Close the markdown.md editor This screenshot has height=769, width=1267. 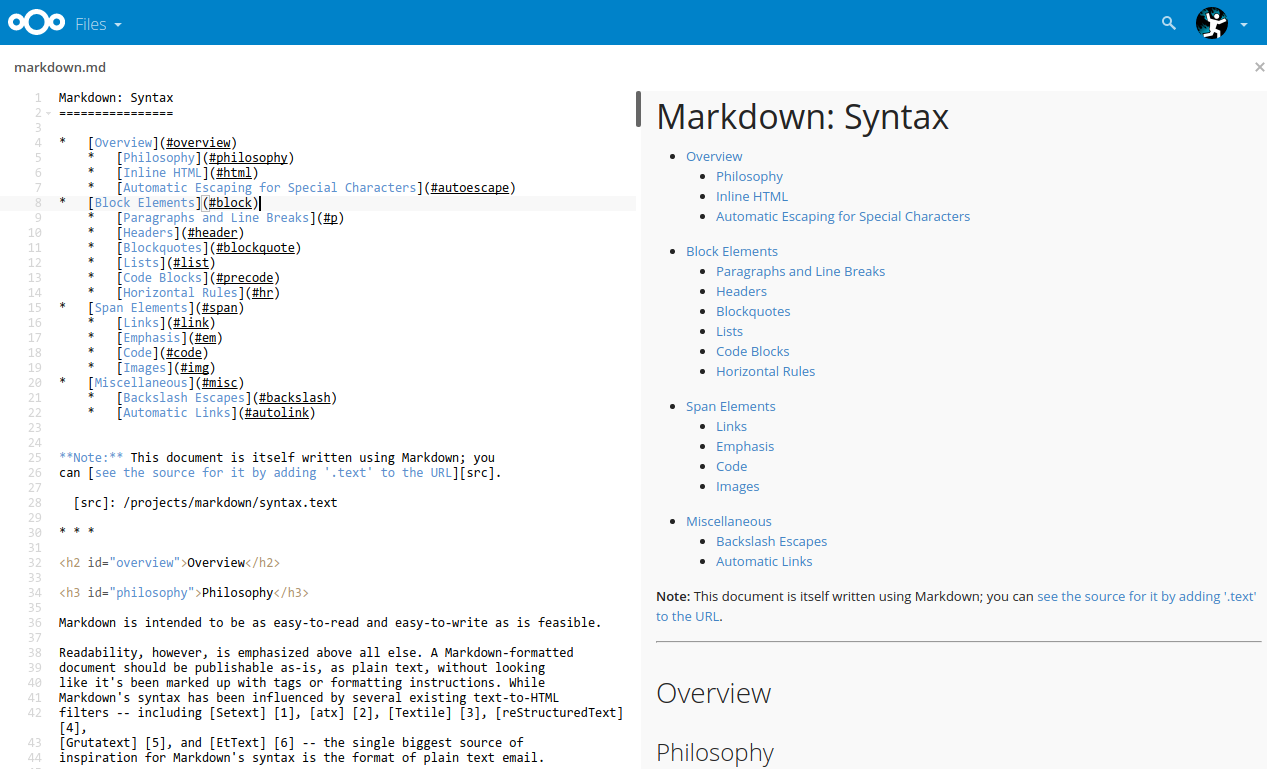click(1259, 67)
